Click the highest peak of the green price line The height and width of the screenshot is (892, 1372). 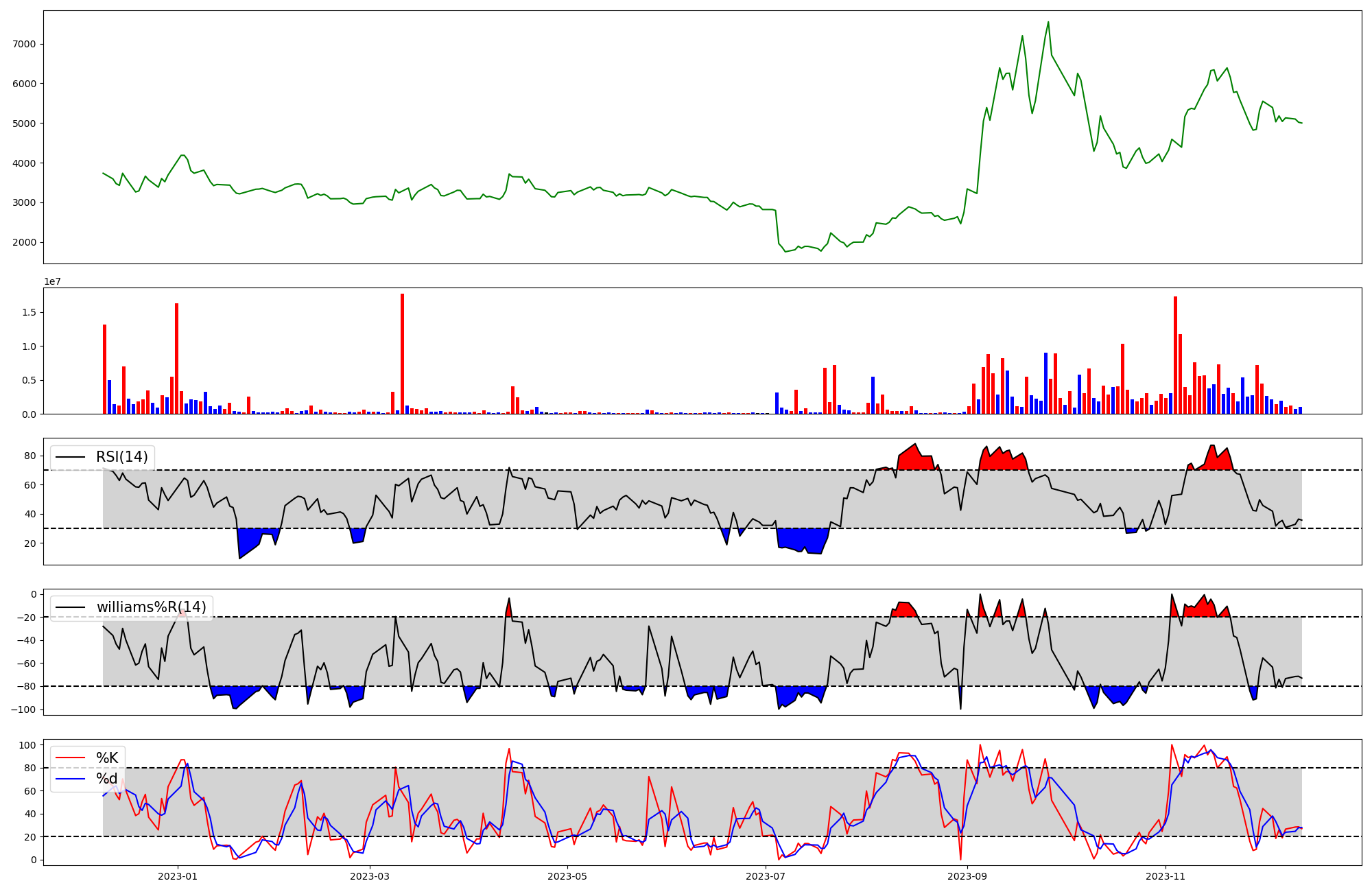coord(1048,23)
